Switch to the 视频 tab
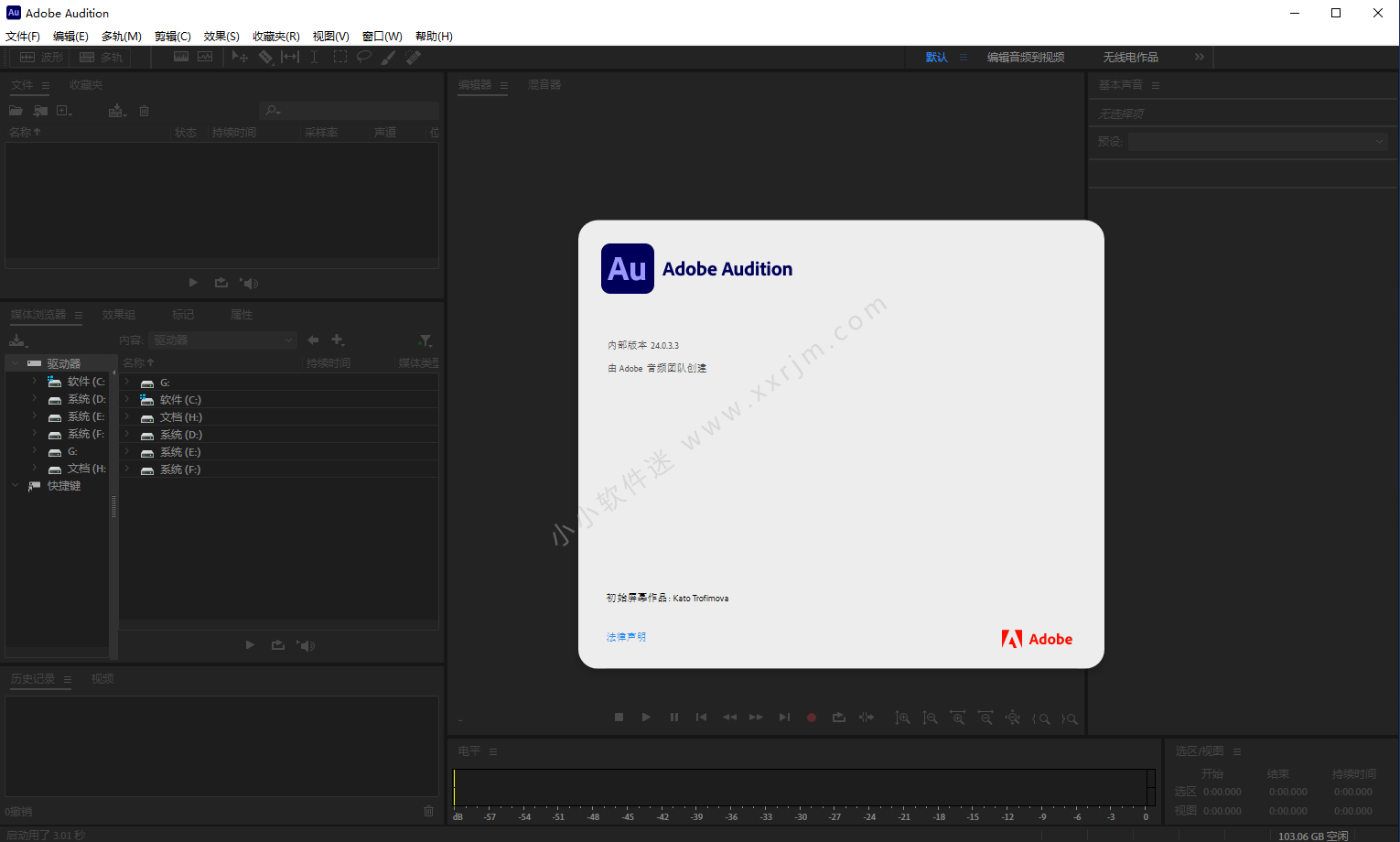Viewport: 1400px width, 842px height. point(102,679)
